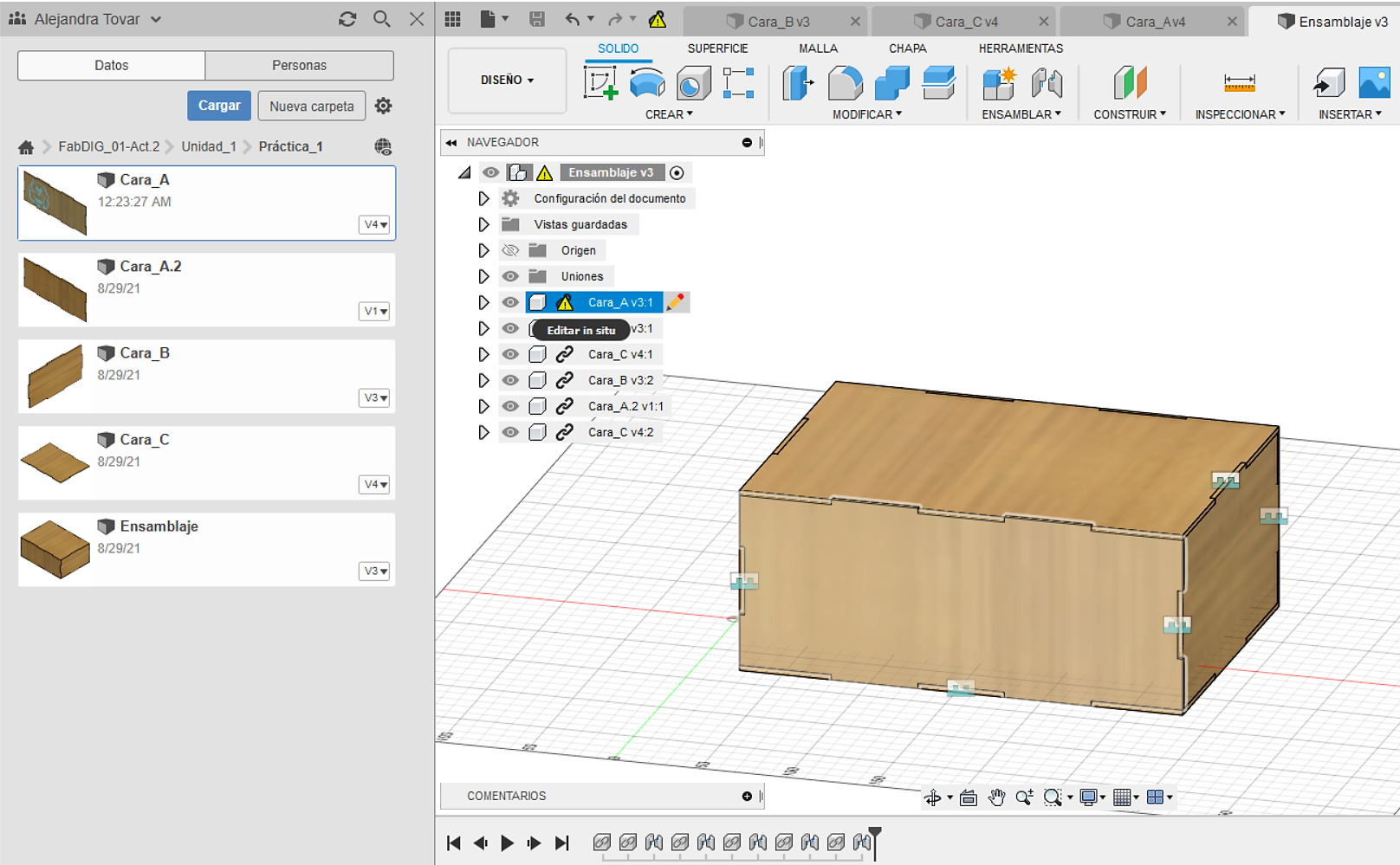Image resolution: width=1400 pixels, height=865 pixels.
Task: Select the Combine tool
Action: (891, 84)
